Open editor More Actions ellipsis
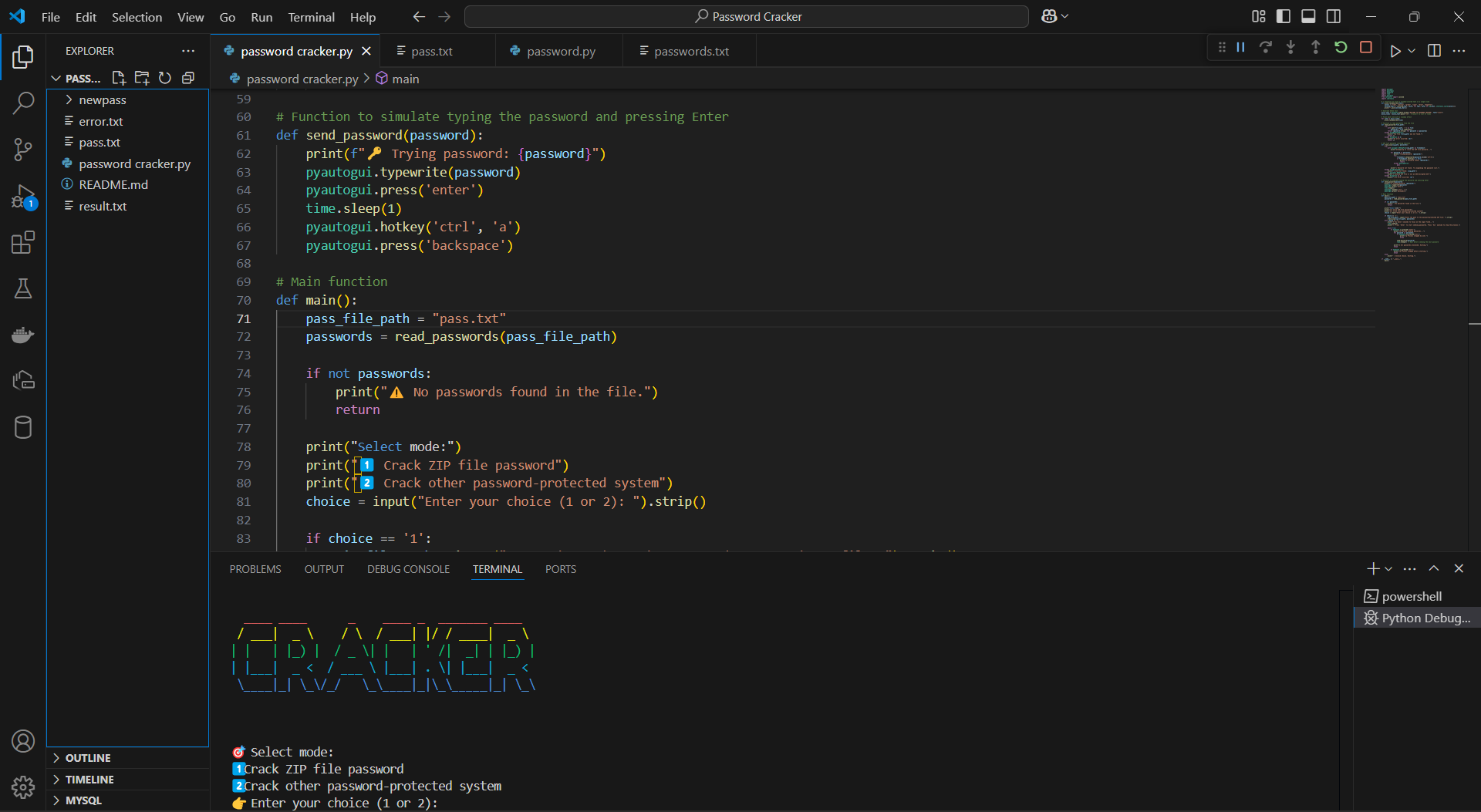This screenshot has width=1481, height=812. (1459, 51)
